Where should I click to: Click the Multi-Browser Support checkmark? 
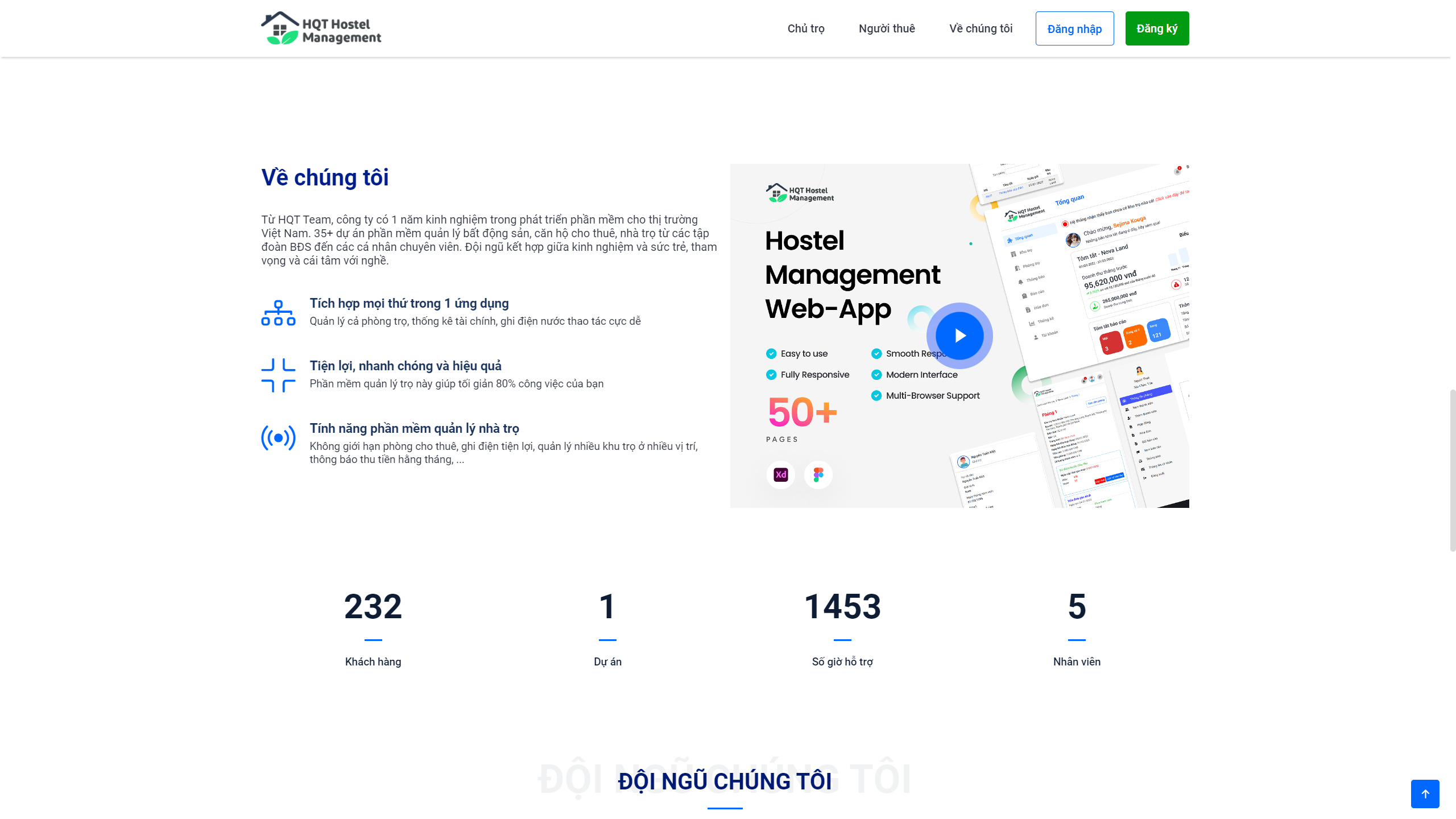click(876, 396)
